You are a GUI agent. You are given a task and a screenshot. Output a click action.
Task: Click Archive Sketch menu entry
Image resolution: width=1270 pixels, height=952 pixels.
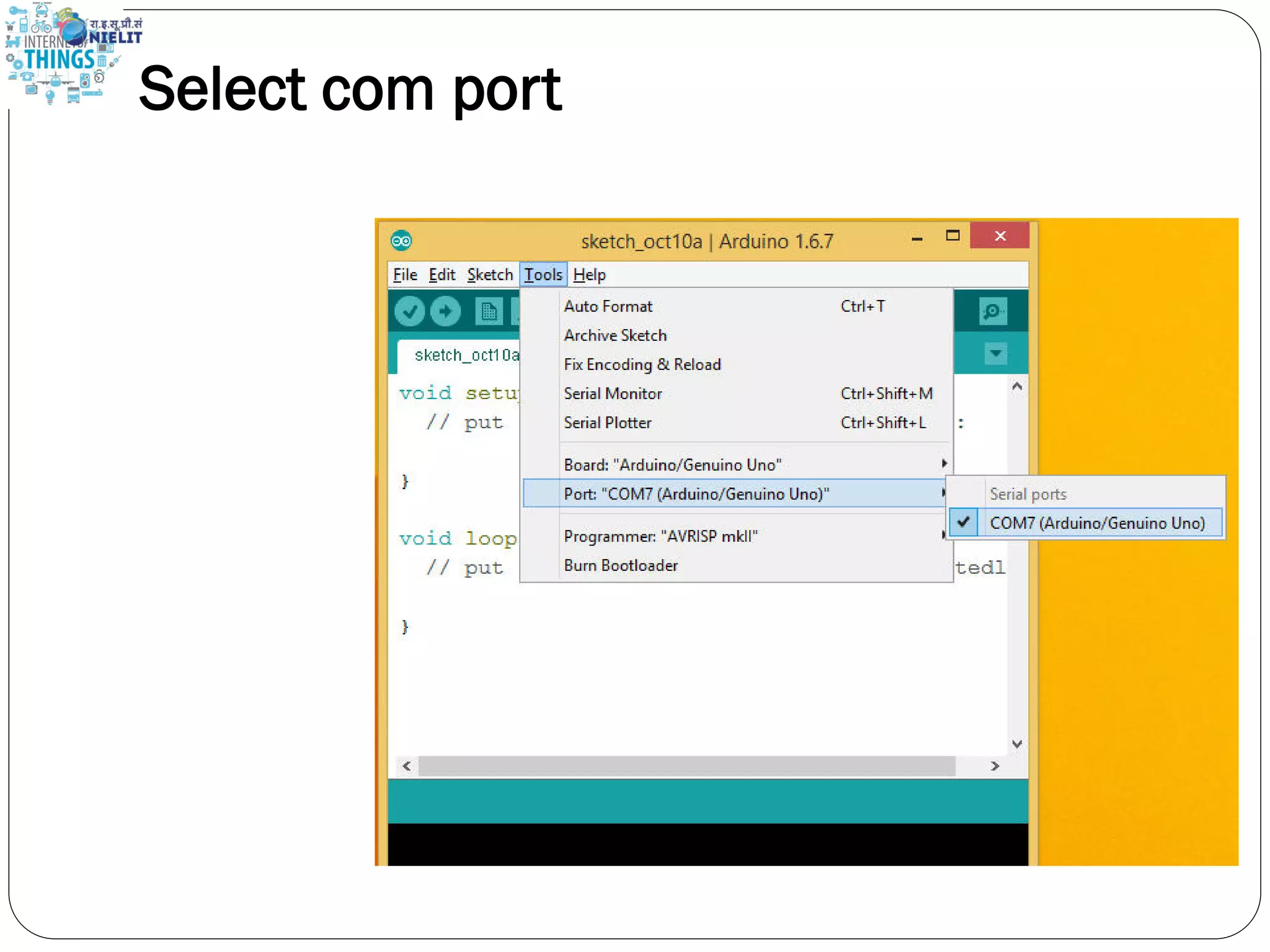tap(615, 335)
